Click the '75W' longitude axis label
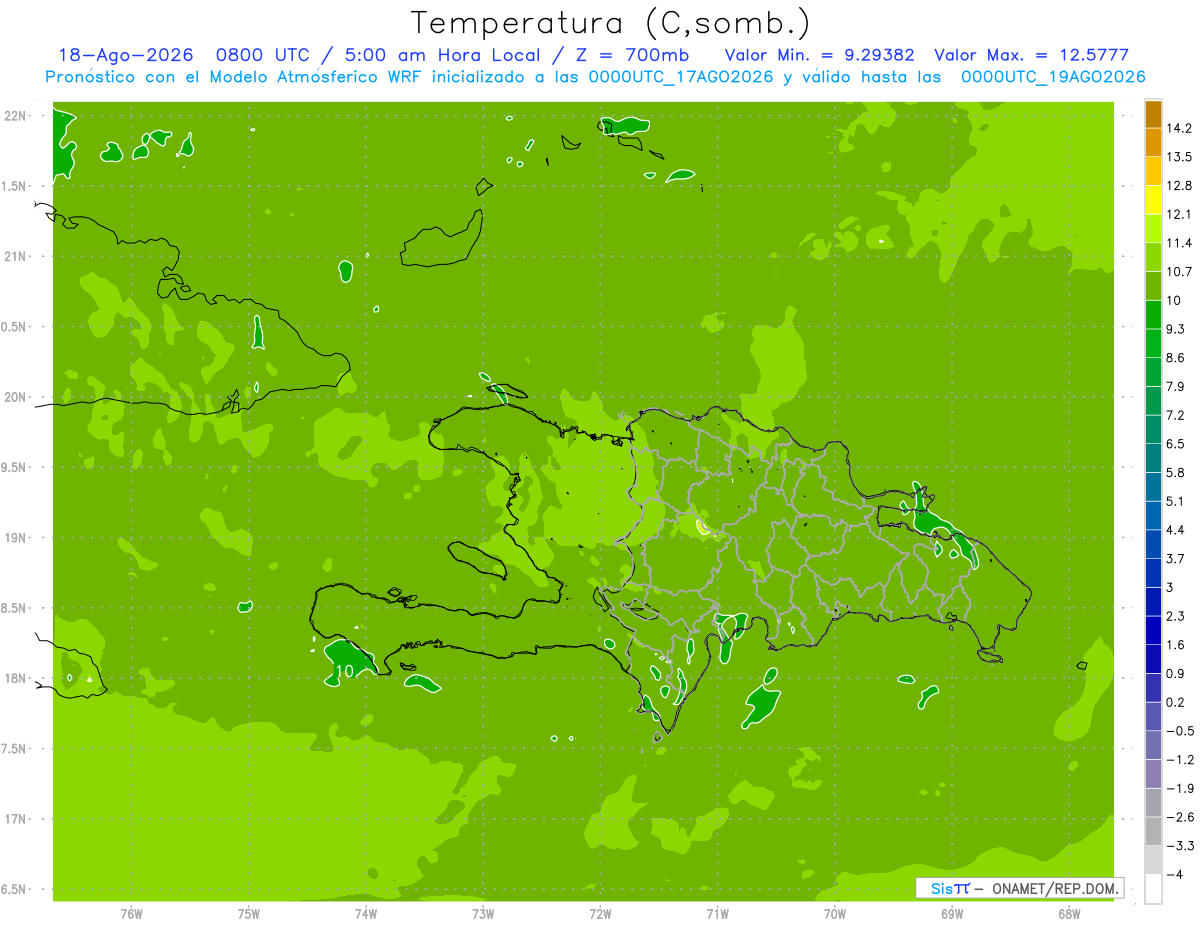This screenshot has height=927, width=1200. 249,914
